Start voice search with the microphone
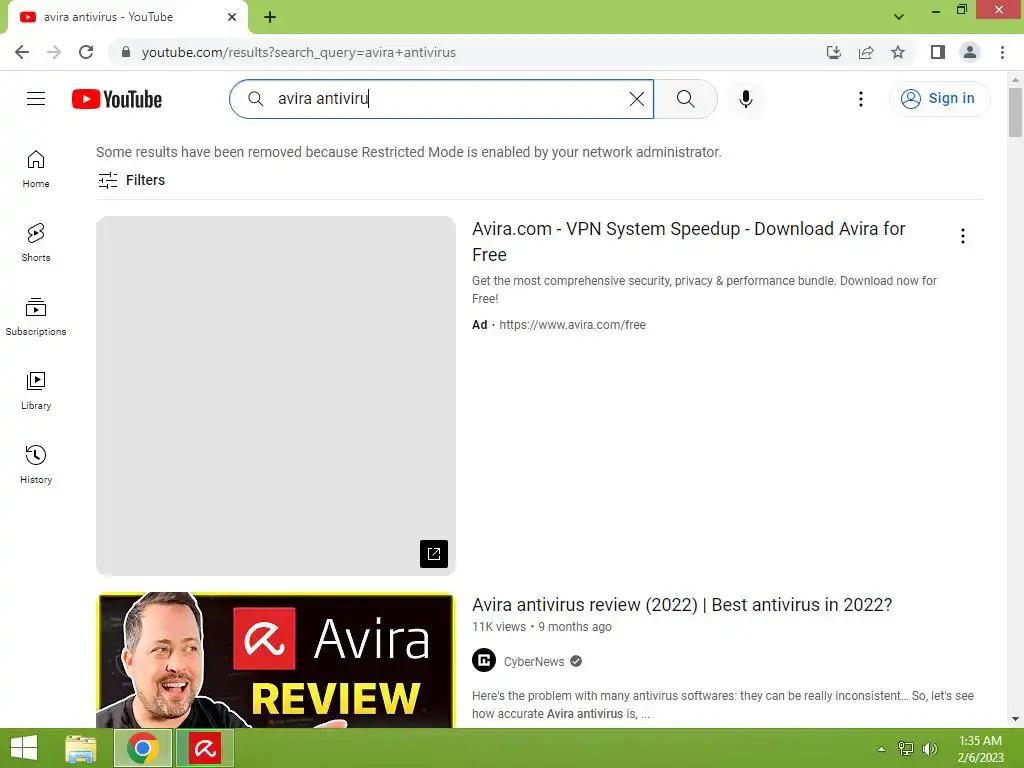 [x=746, y=99]
